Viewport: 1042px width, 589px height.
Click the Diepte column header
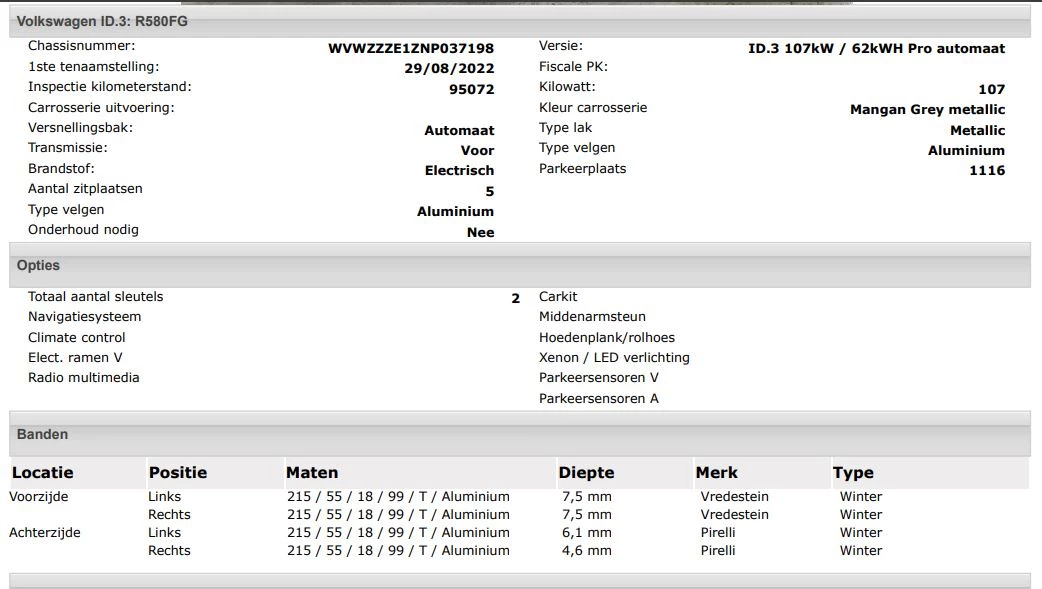586,472
